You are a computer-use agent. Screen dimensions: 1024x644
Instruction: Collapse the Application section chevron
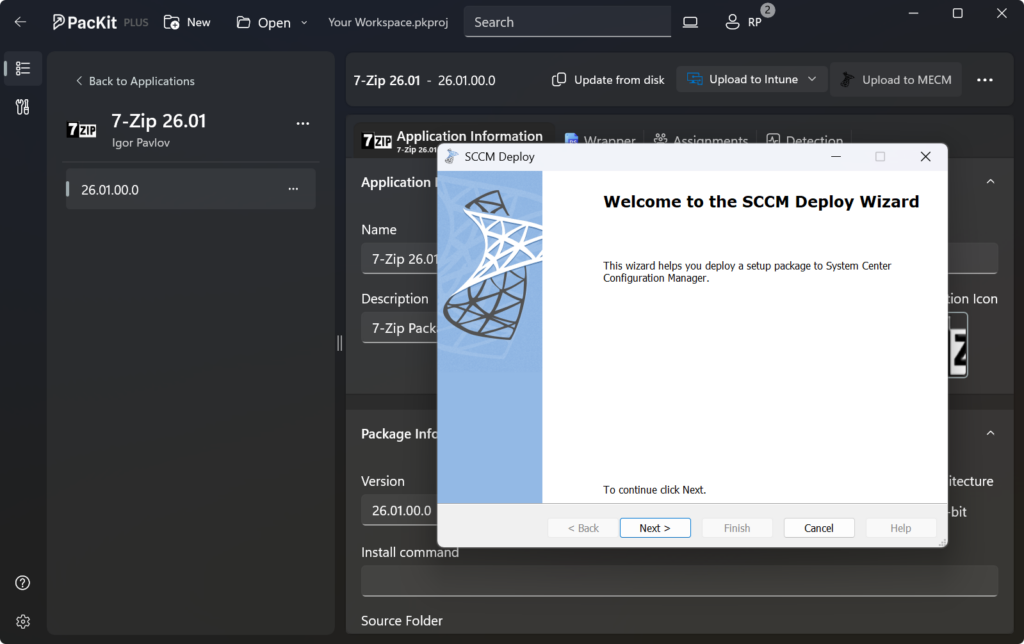pyautogui.click(x=991, y=182)
